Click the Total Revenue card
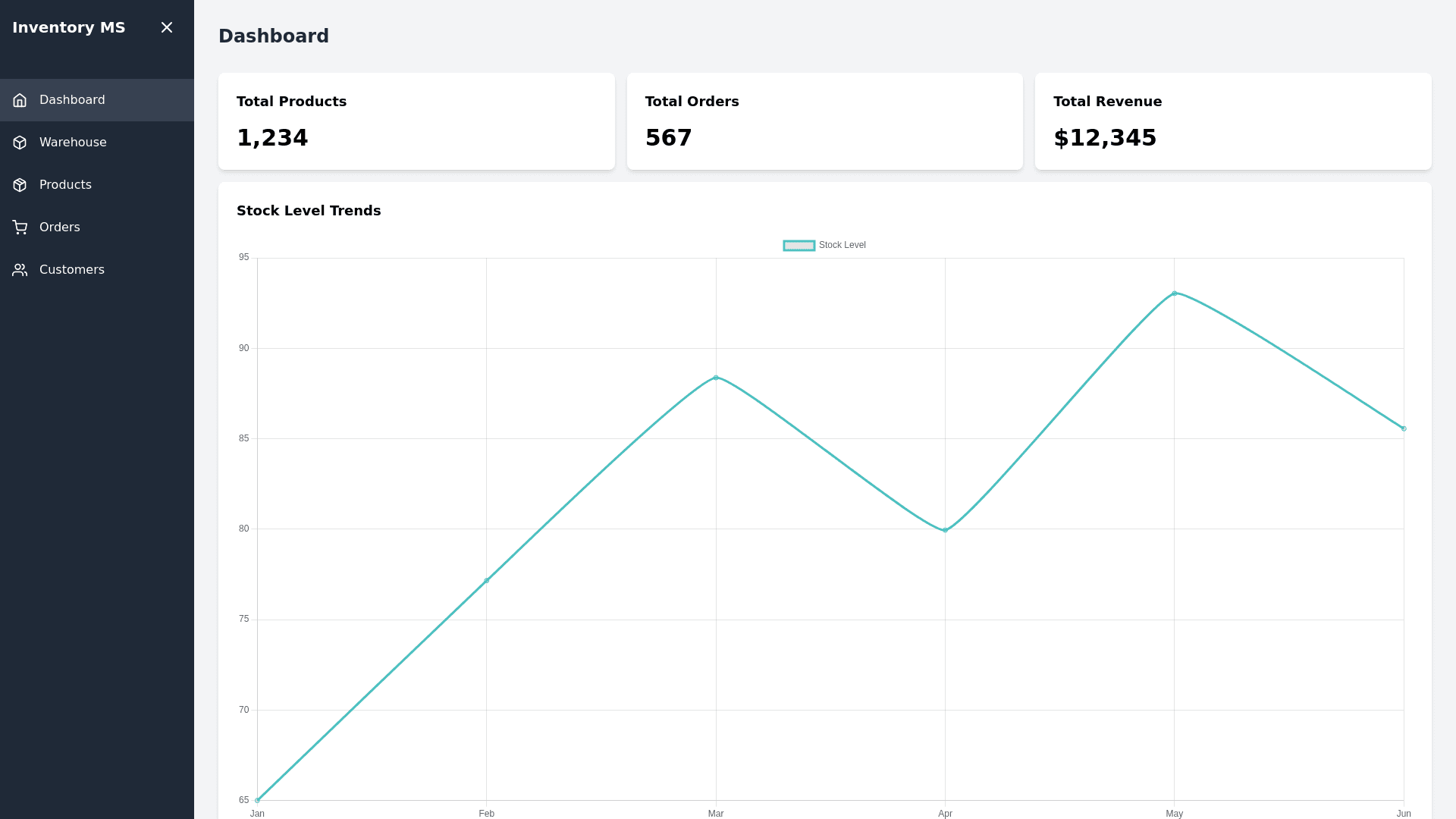Screen dimensions: 1456x819 (x=1232, y=121)
